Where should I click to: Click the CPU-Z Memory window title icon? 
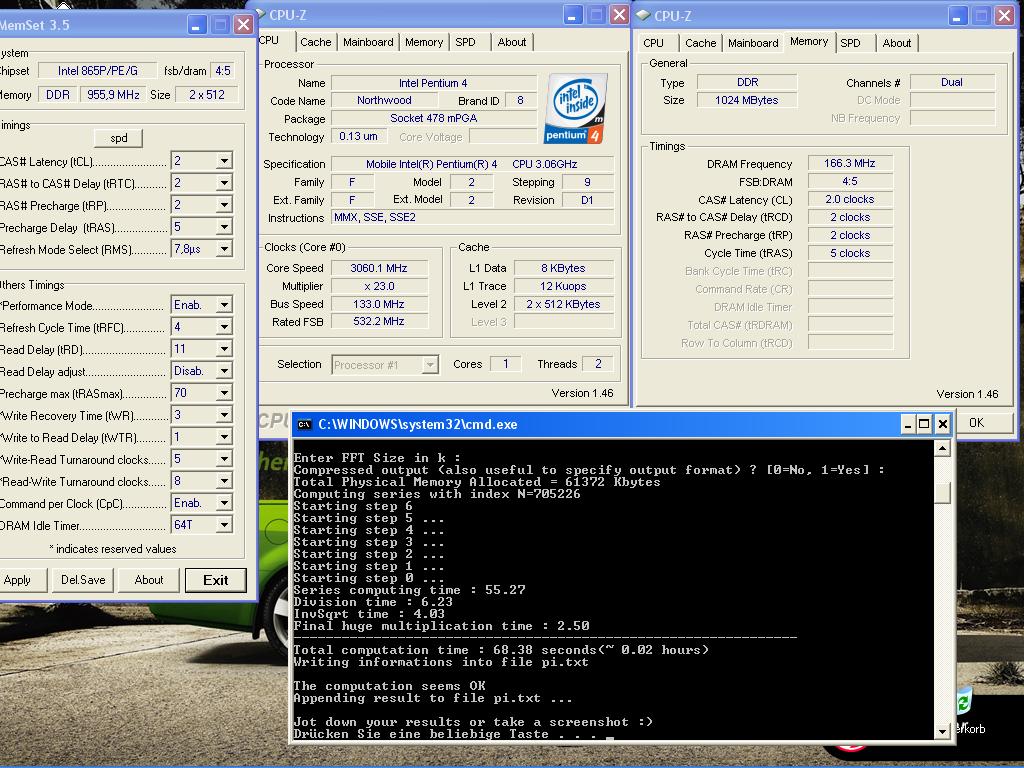coord(643,15)
